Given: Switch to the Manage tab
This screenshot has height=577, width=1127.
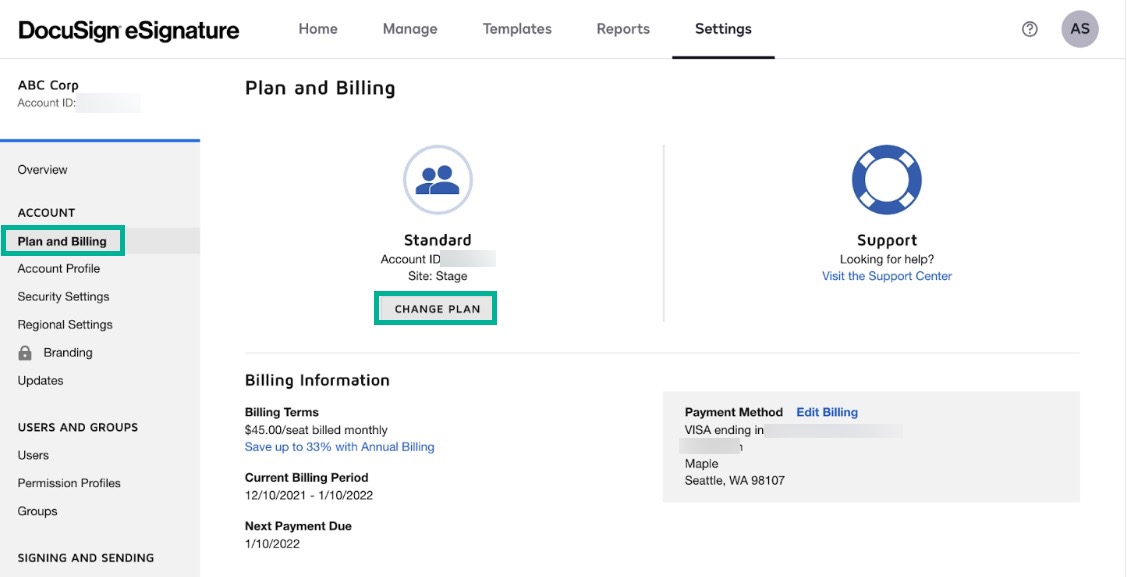Looking at the screenshot, I should 409,29.
